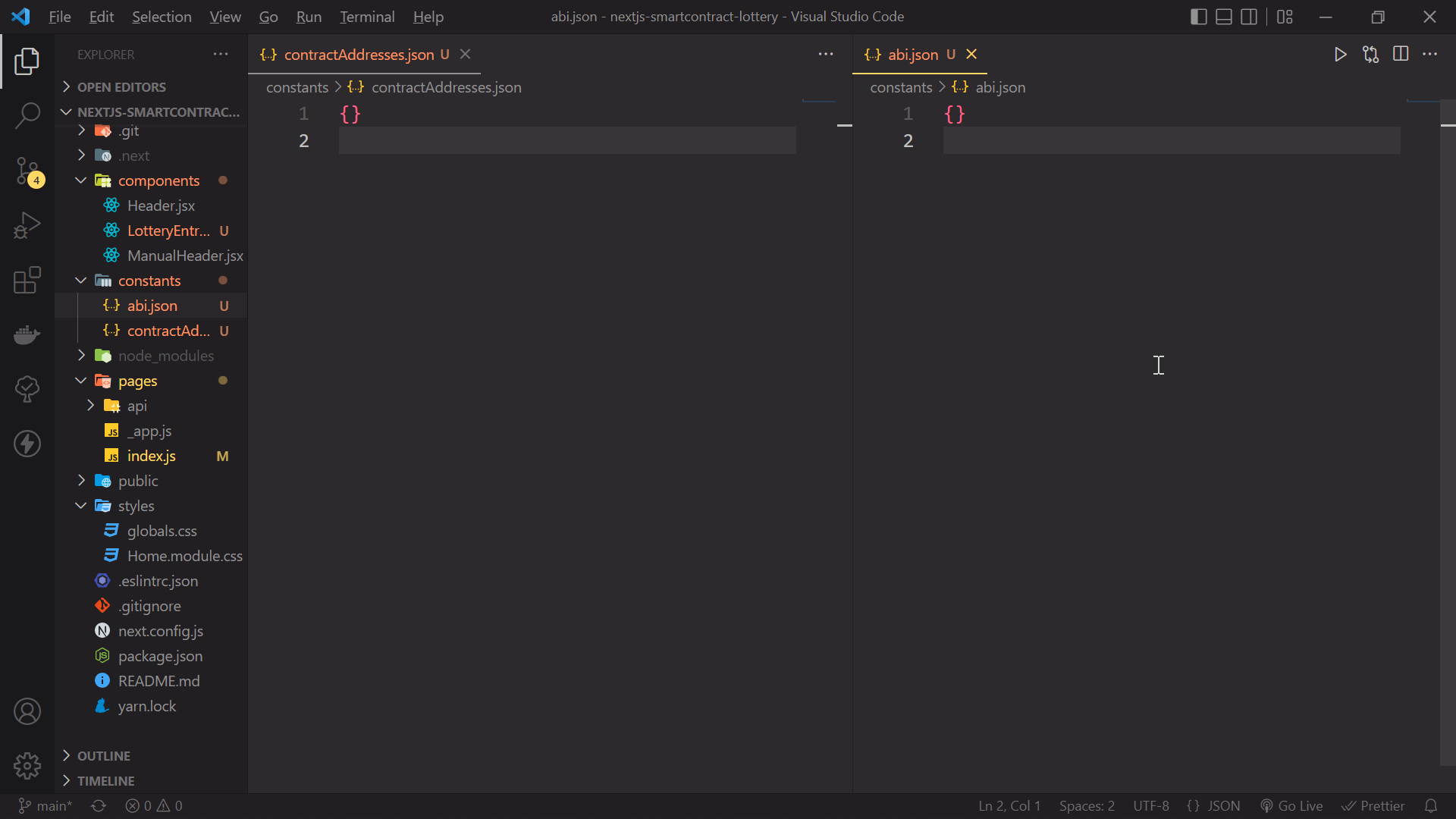Open index.js in pages folder
This screenshot has height=819, width=1456.
coord(151,456)
